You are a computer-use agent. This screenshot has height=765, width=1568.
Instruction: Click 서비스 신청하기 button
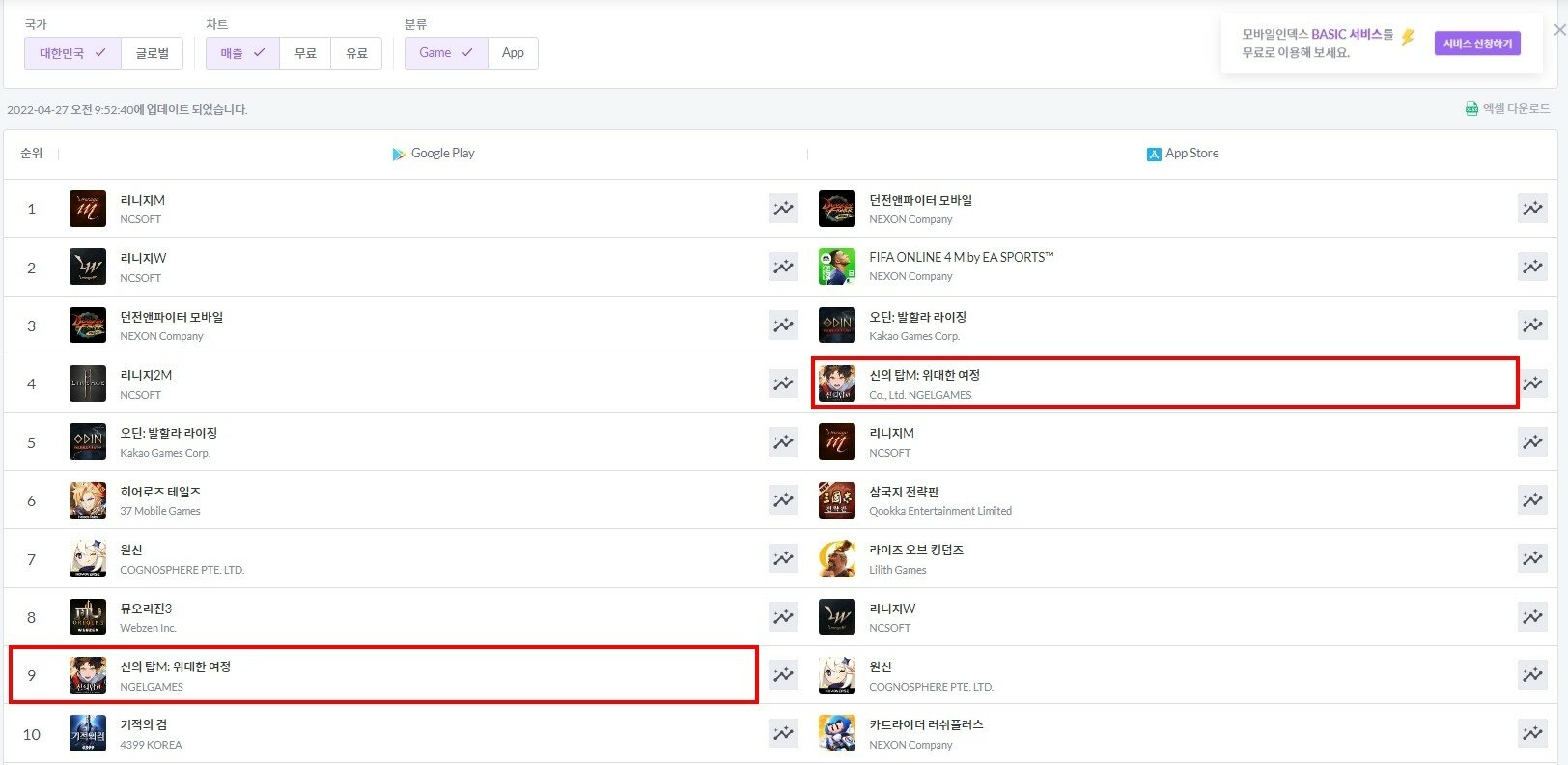coord(1477,43)
